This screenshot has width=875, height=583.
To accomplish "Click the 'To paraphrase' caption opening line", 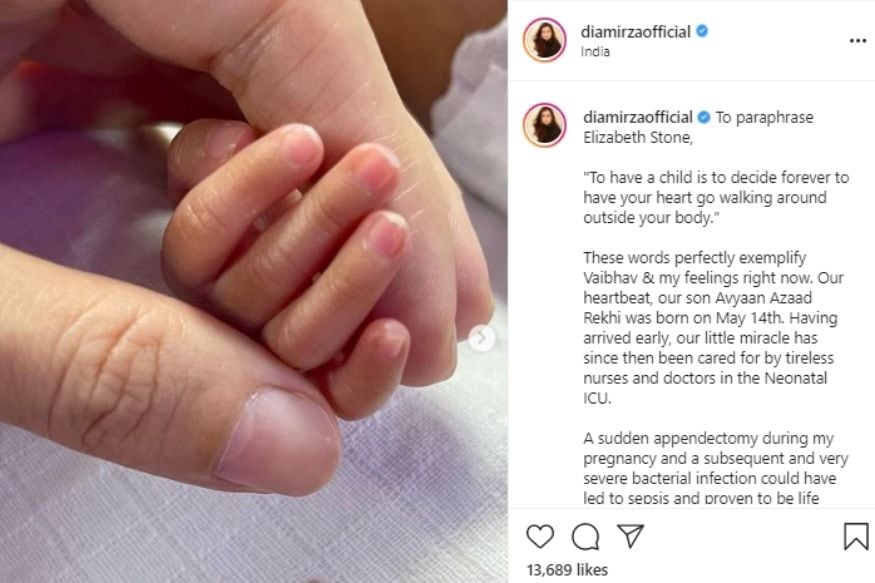I will pyautogui.click(x=699, y=127).
